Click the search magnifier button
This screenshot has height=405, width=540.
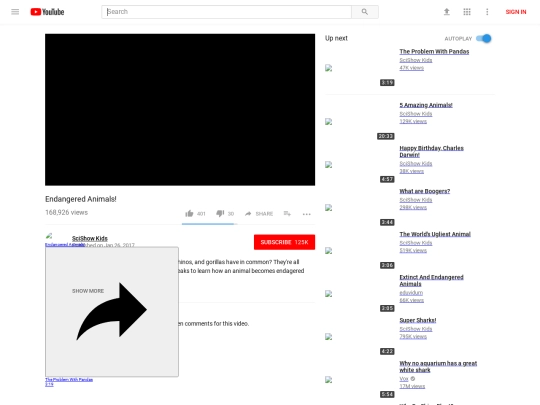365,12
